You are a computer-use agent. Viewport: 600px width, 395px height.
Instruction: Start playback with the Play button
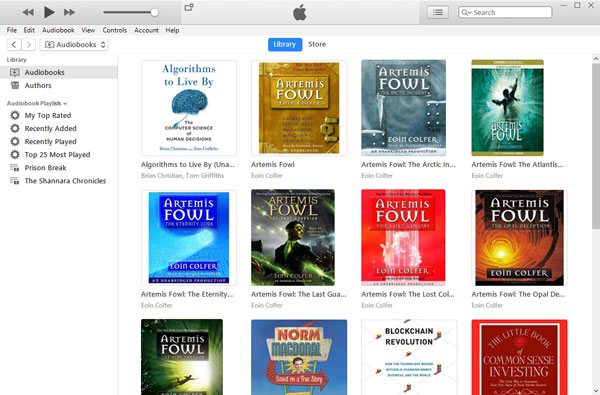tap(49, 12)
